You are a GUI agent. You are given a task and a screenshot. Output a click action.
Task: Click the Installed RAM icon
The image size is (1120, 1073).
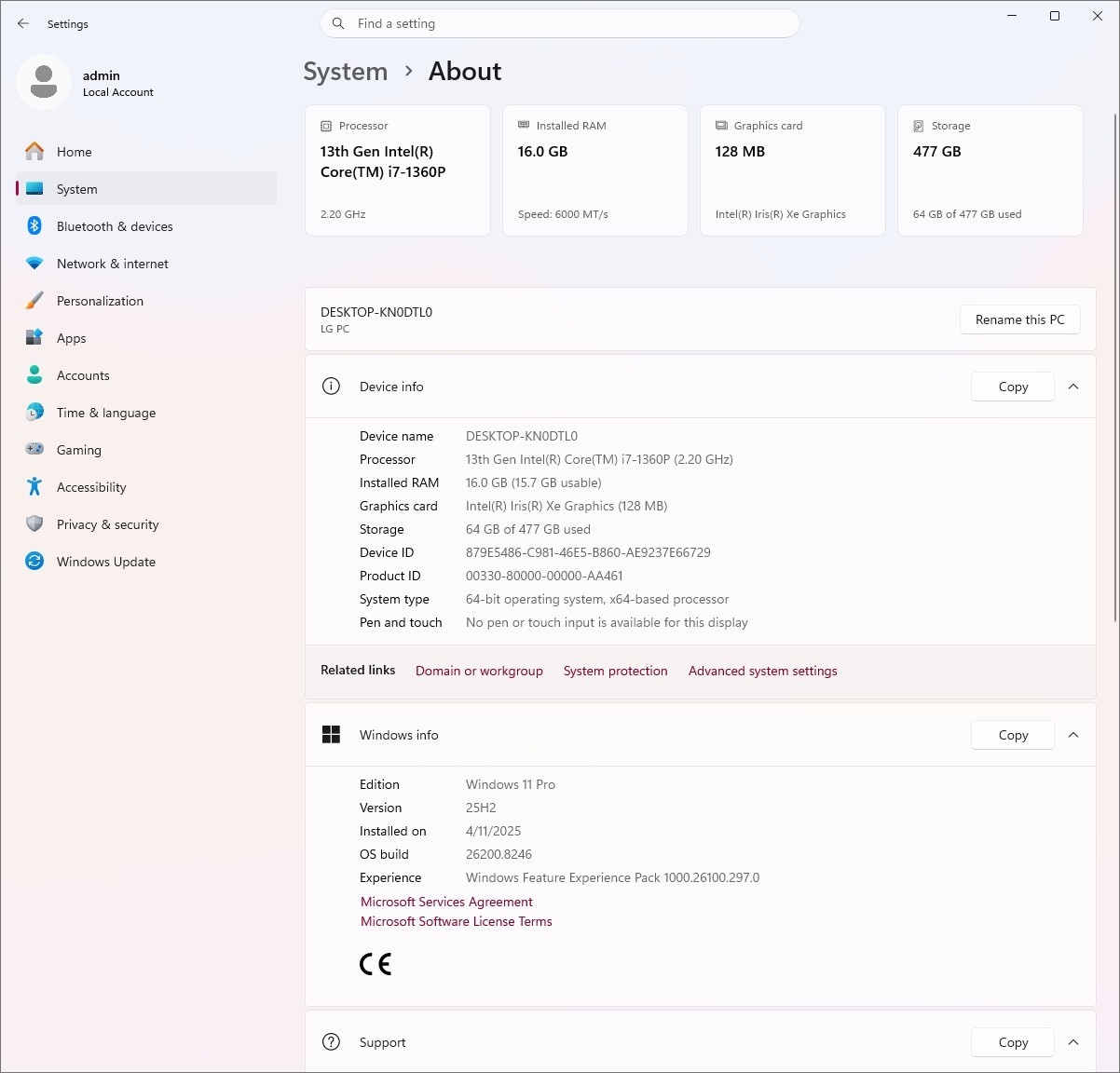click(524, 125)
